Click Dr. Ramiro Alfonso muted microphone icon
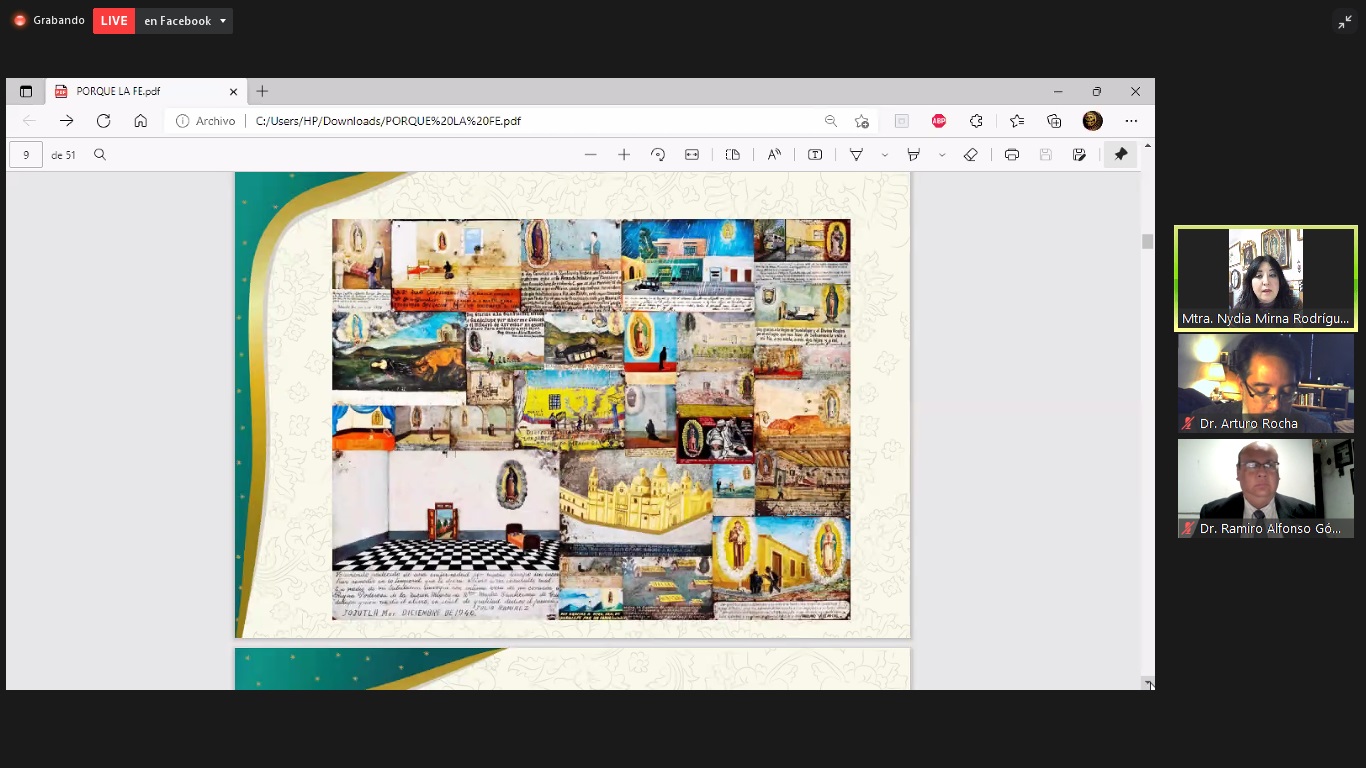Viewport: 1366px width, 768px height. [x=1188, y=528]
